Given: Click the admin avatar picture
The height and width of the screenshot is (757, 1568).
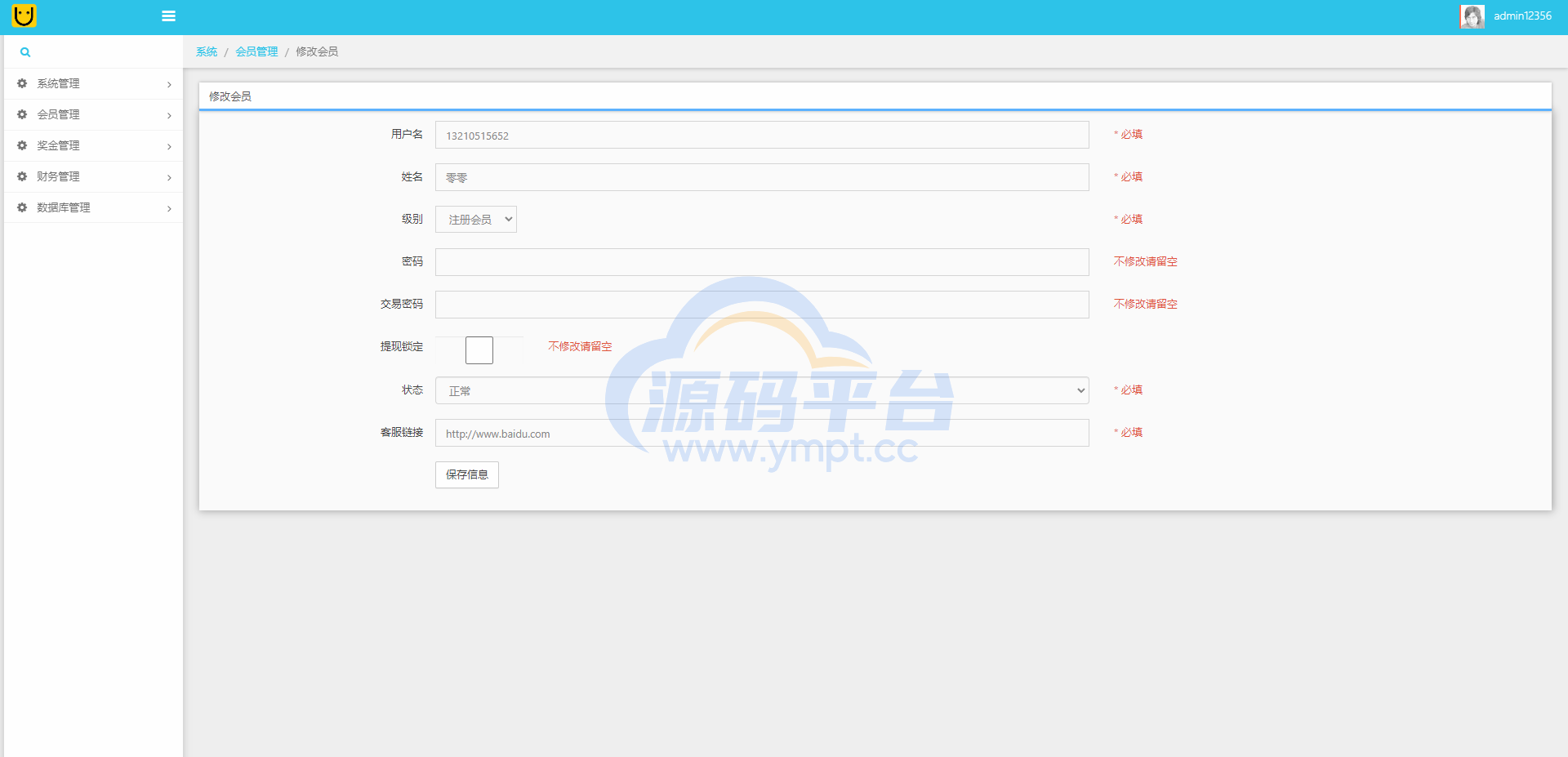Looking at the screenshot, I should pyautogui.click(x=1472, y=16).
